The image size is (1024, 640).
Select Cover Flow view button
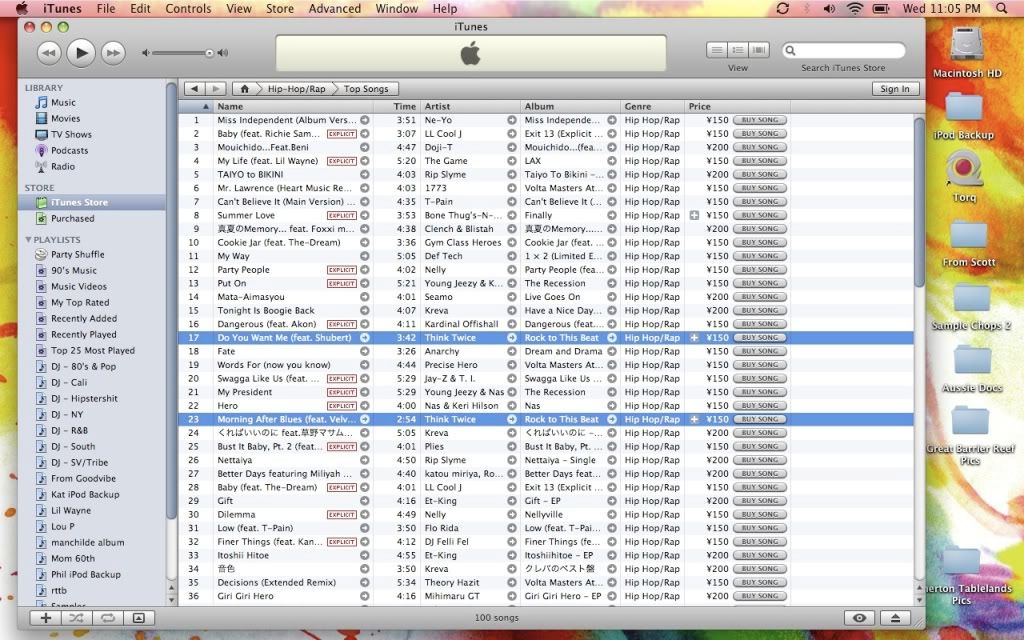point(759,50)
